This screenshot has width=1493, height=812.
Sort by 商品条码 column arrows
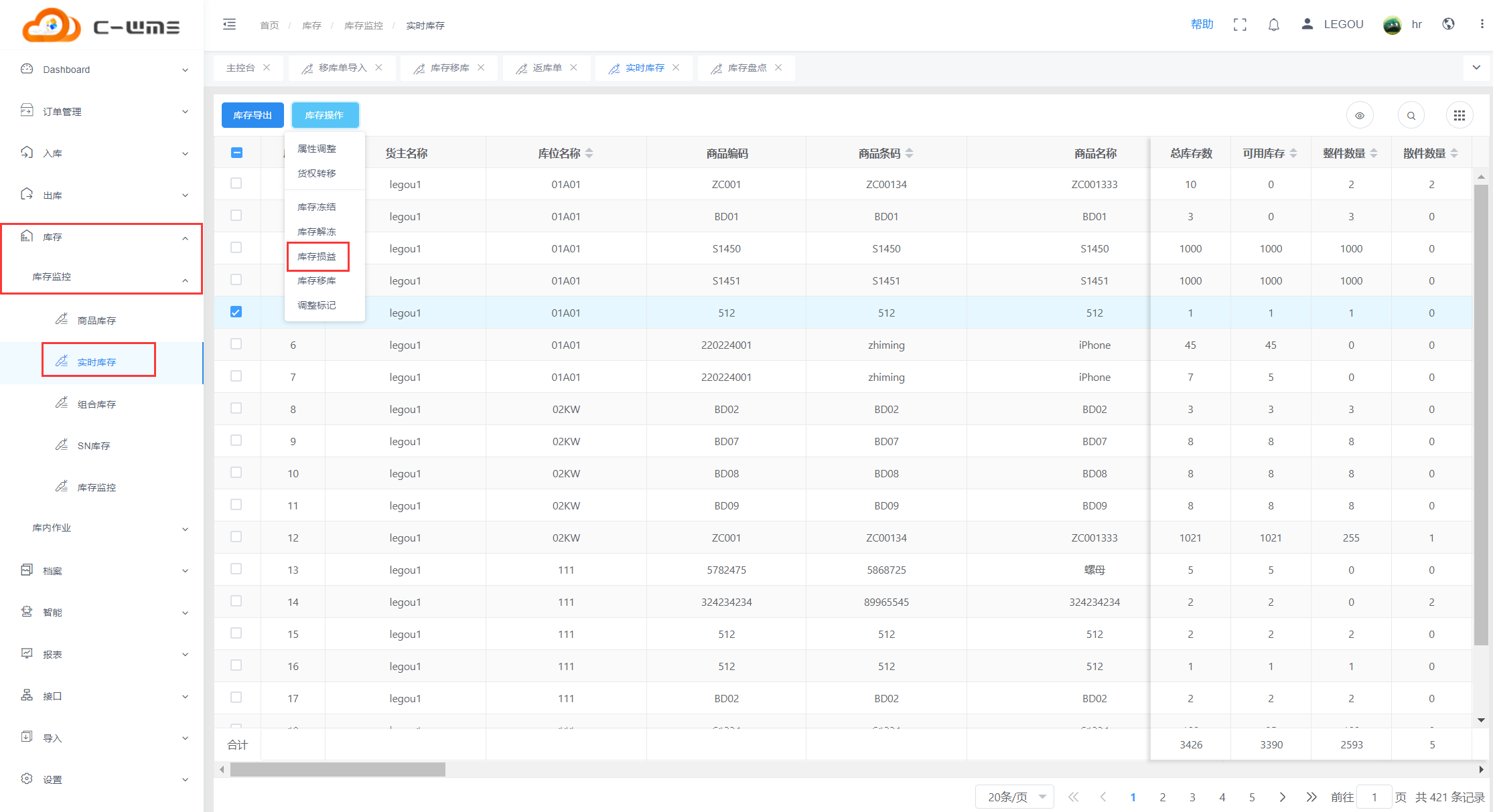coord(909,153)
